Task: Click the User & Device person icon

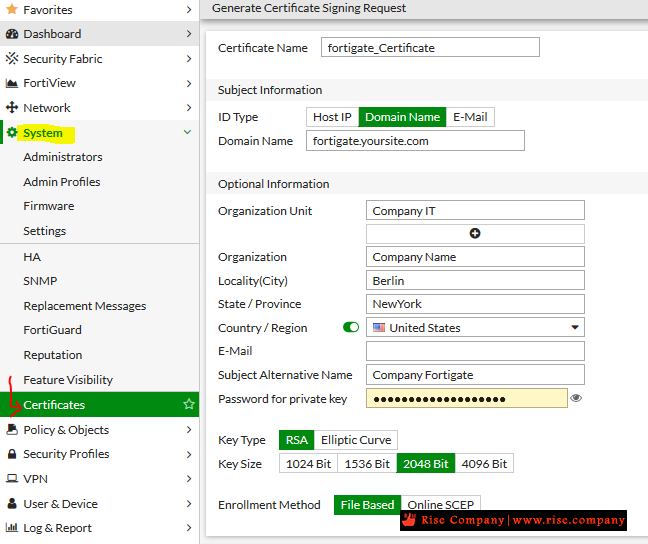Action: point(12,503)
